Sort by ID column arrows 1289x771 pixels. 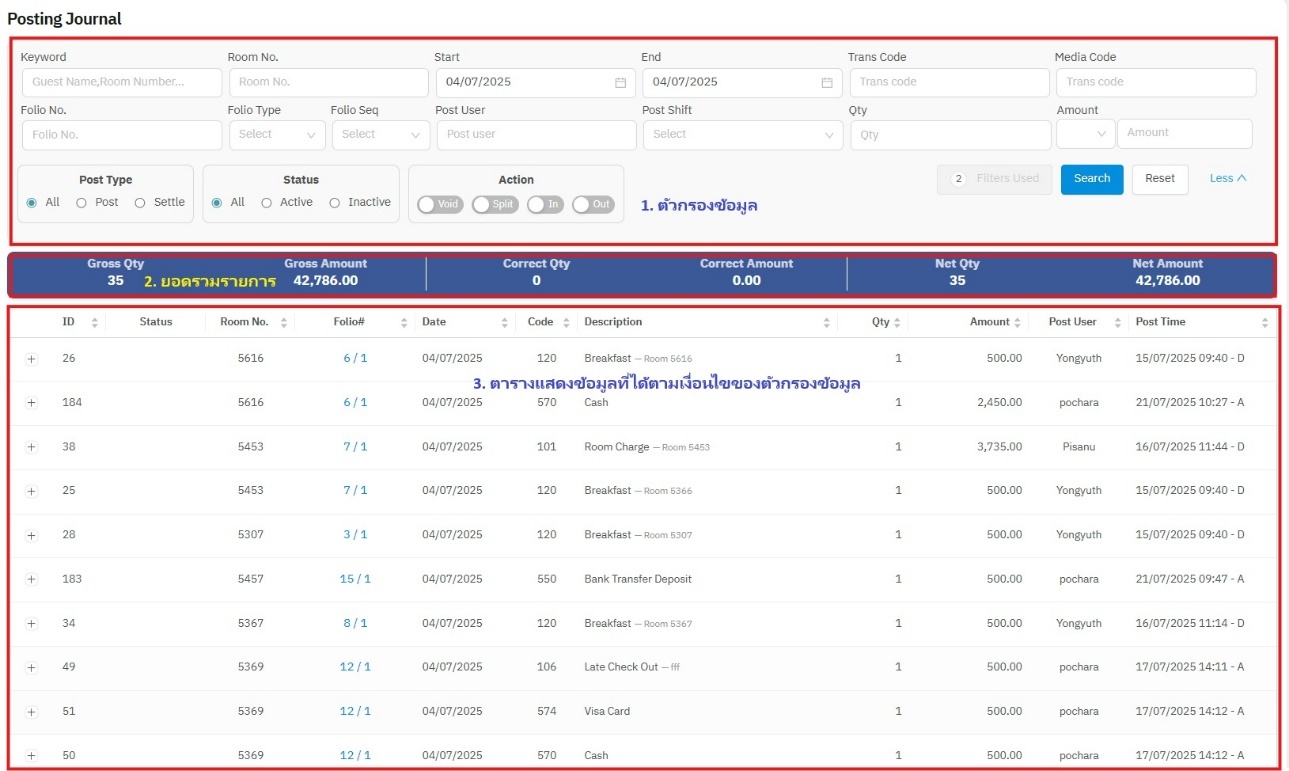click(x=95, y=322)
